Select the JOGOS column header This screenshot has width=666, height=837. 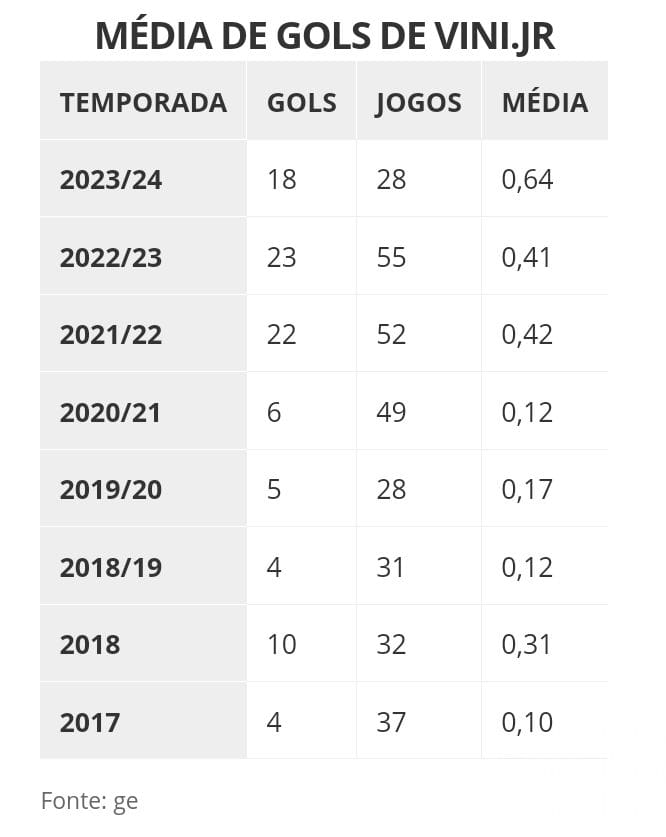click(418, 103)
